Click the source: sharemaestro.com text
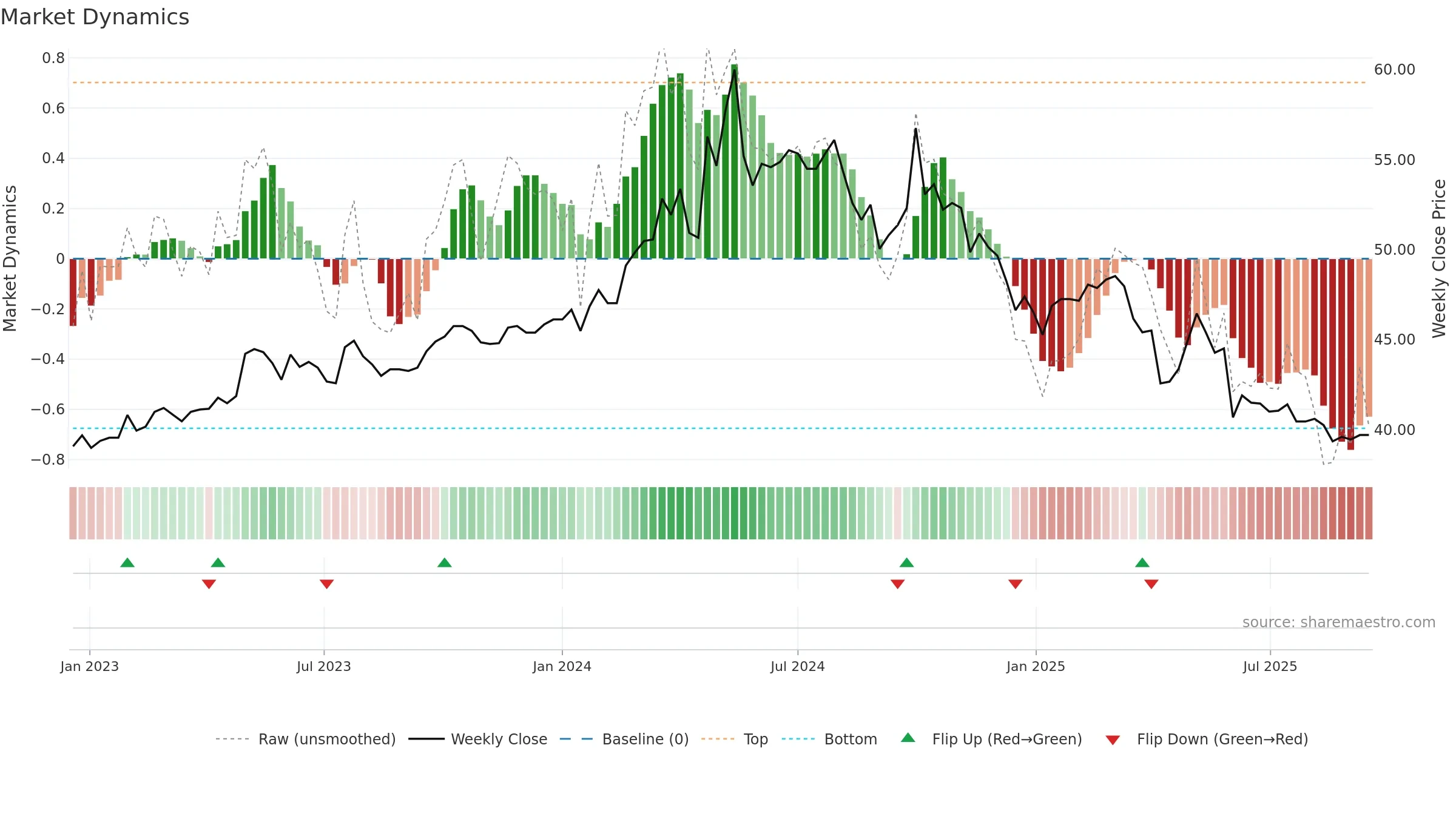 [1339, 622]
